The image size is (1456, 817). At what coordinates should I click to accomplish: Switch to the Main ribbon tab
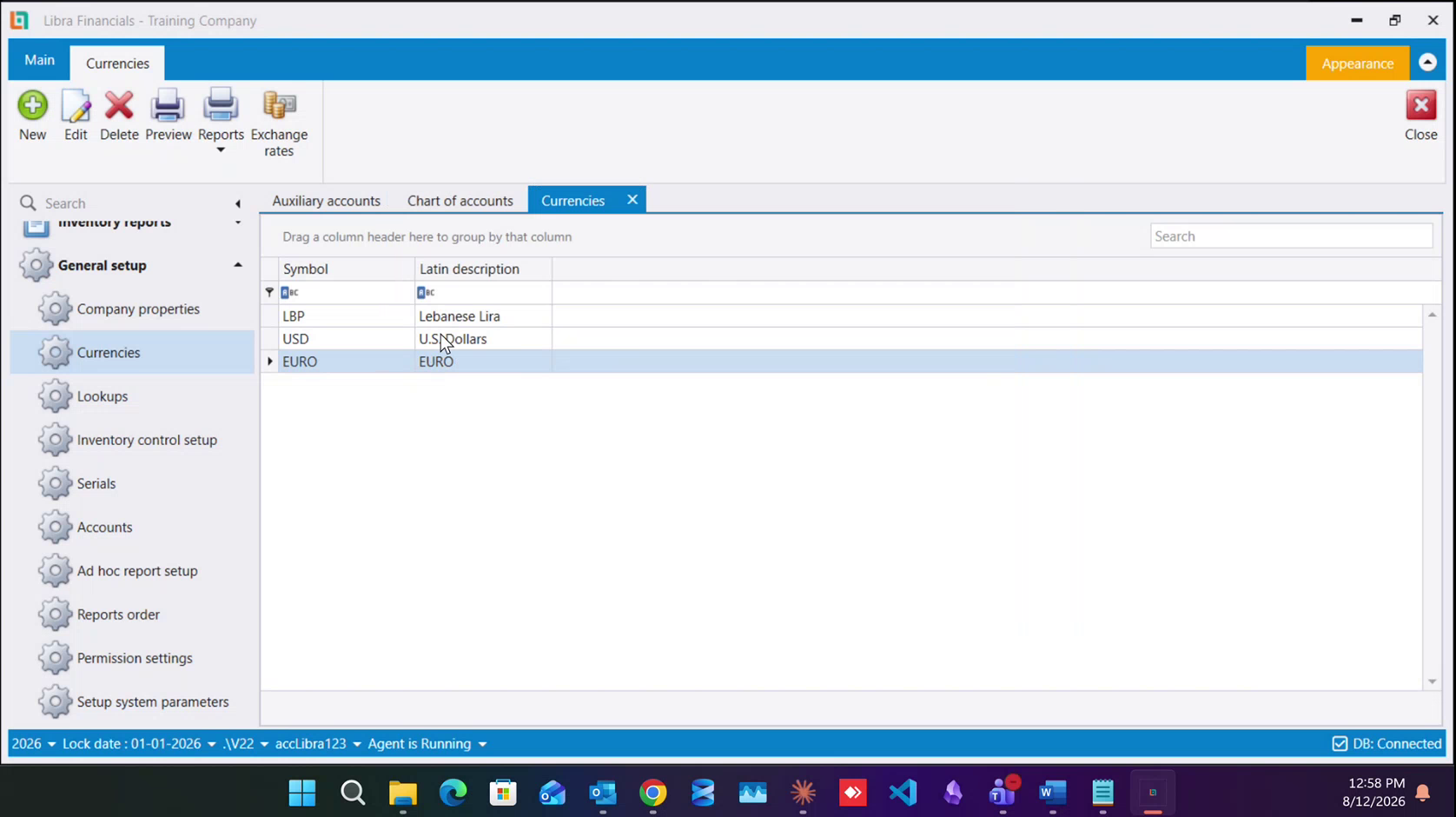[39, 60]
